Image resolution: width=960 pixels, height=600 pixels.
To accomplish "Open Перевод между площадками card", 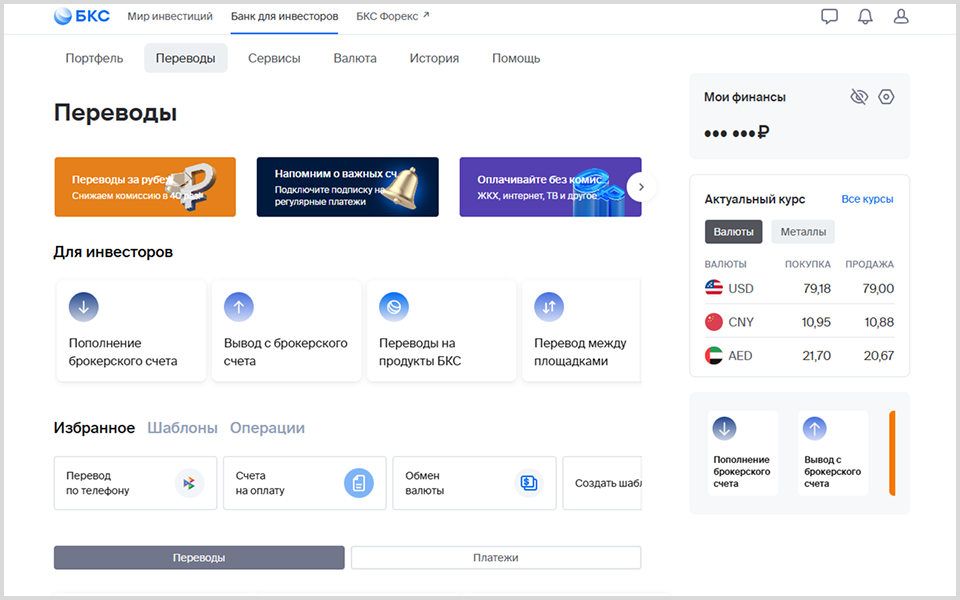I will pos(582,331).
